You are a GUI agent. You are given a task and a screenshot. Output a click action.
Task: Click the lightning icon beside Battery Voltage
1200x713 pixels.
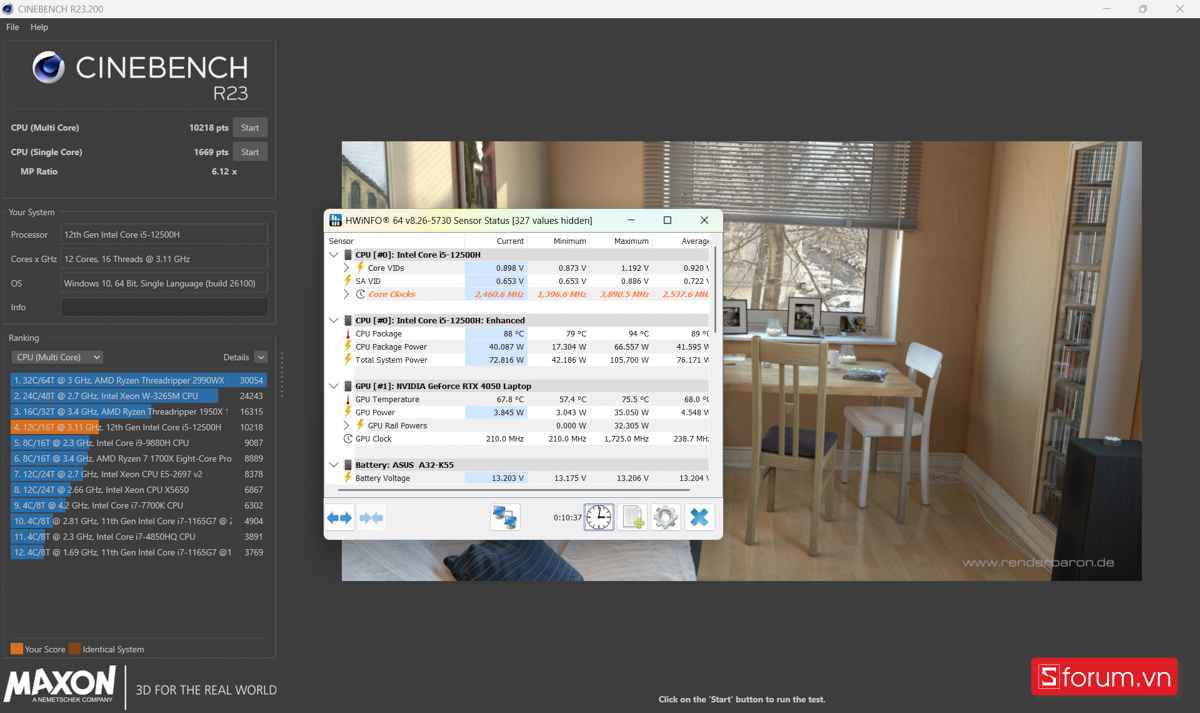point(348,478)
